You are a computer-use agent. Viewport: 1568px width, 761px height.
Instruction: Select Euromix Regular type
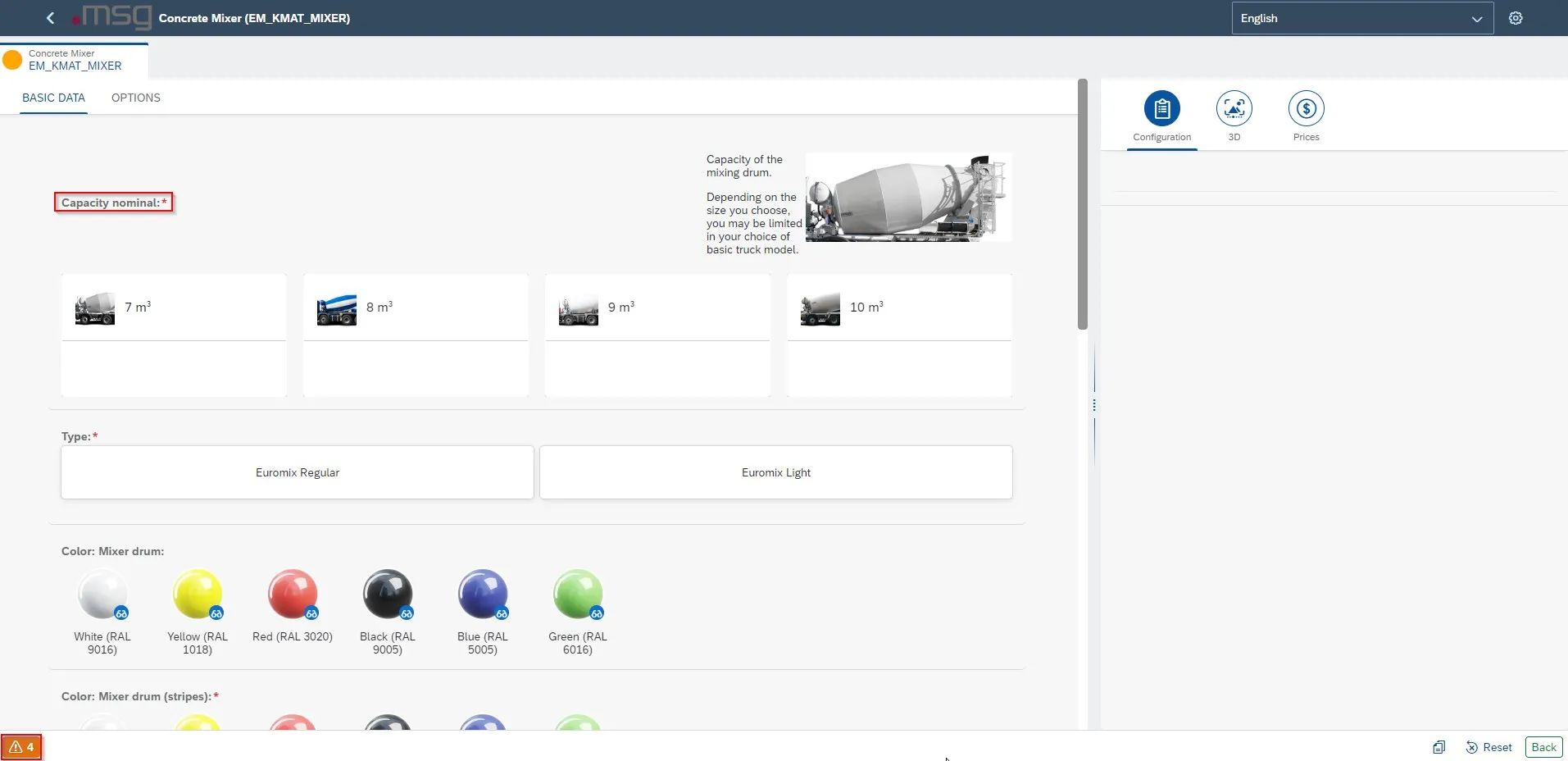pyautogui.click(x=297, y=472)
